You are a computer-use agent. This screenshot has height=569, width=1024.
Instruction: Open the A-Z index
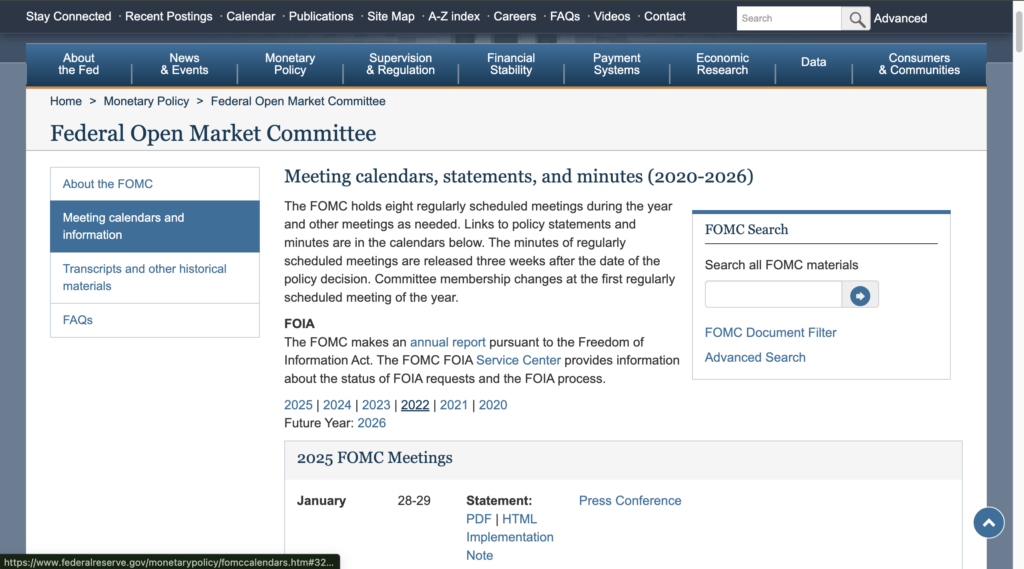(x=454, y=16)
